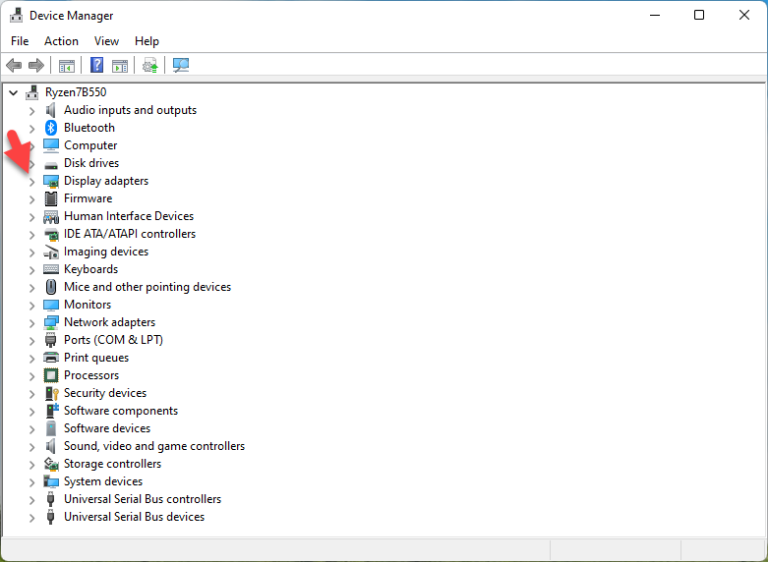Screen dimensions: 768x562
Task: Click the Audio inputs and outputs speaker icon
Action: [x=51, y=110]
